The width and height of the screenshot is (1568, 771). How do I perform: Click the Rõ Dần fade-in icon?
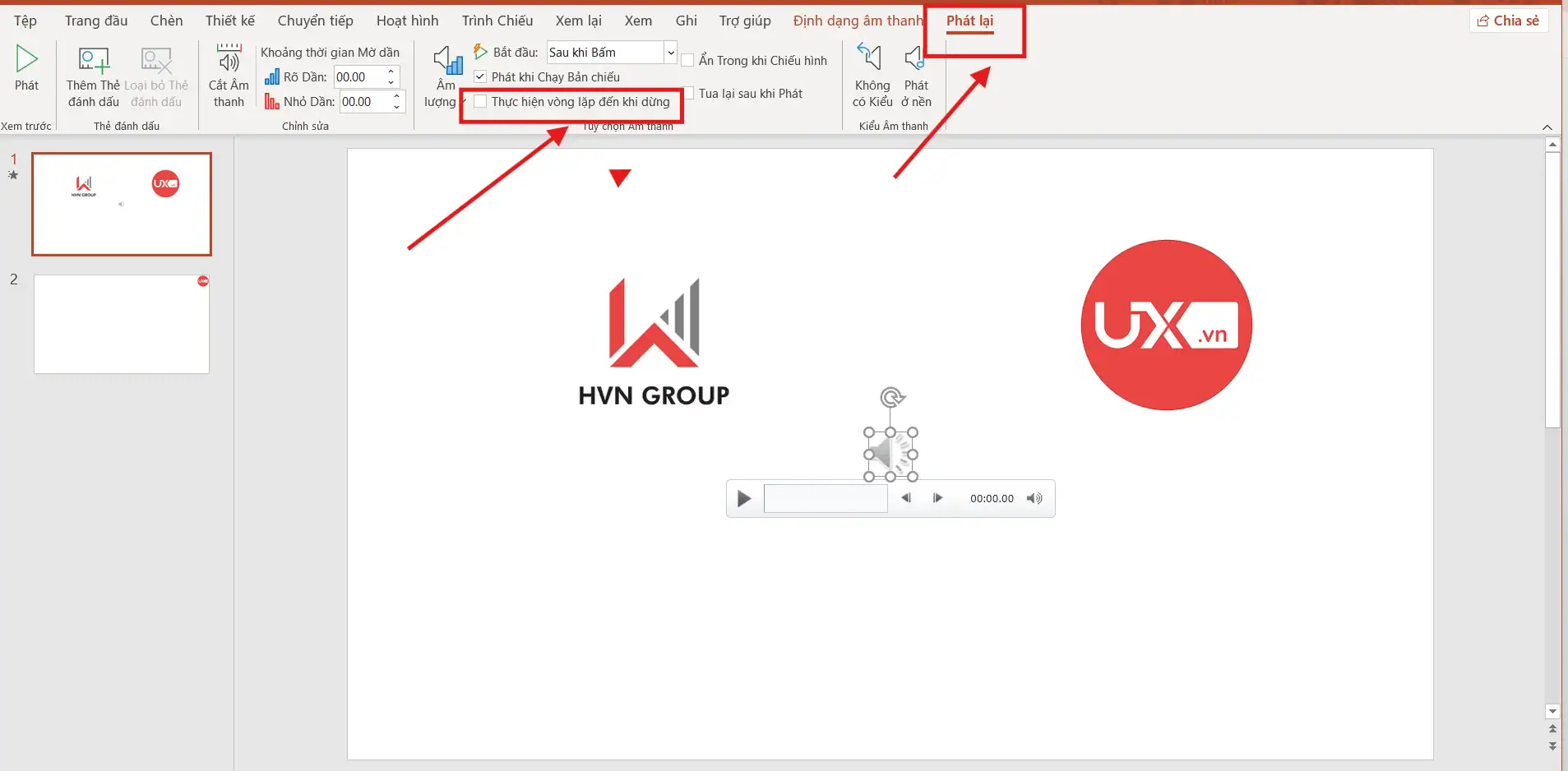point(273,76)
